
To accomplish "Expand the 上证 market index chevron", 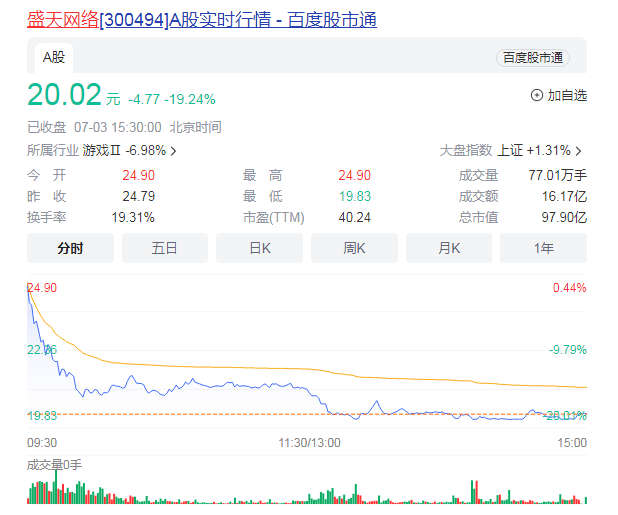I will pyautogui.click(x=578, y=151).
